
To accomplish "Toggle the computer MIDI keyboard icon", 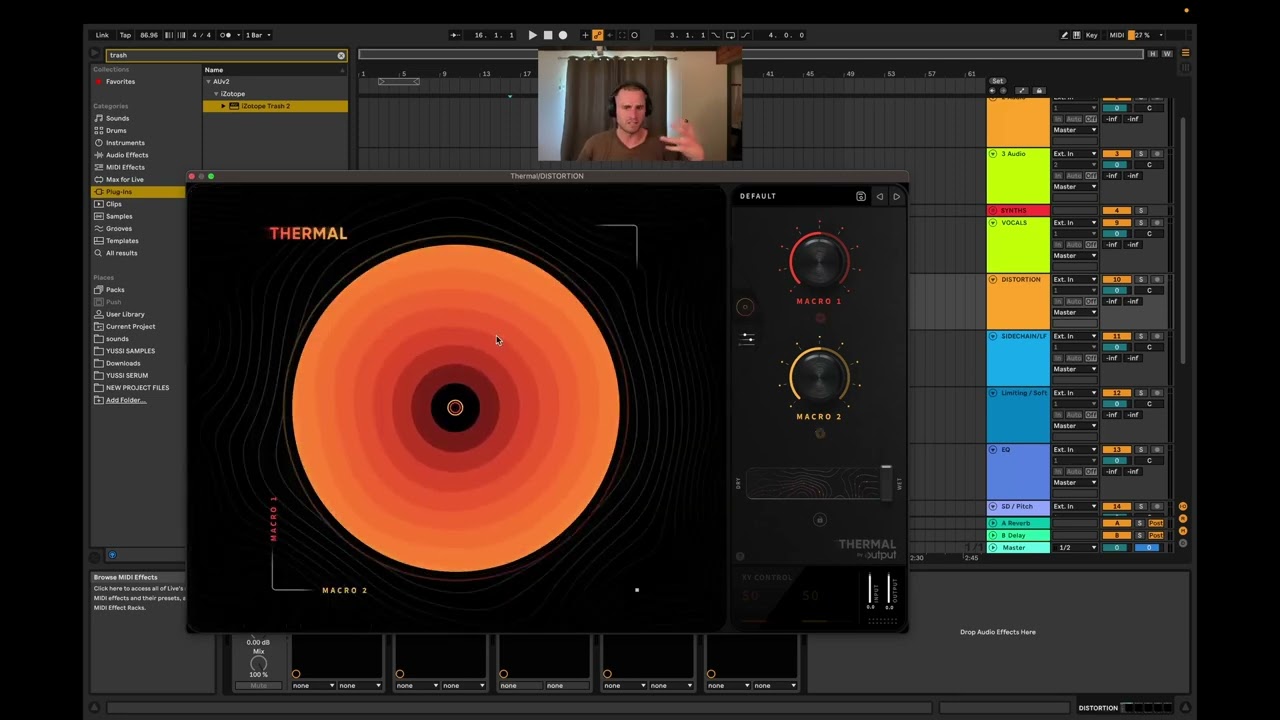I will pos(1078,35).
